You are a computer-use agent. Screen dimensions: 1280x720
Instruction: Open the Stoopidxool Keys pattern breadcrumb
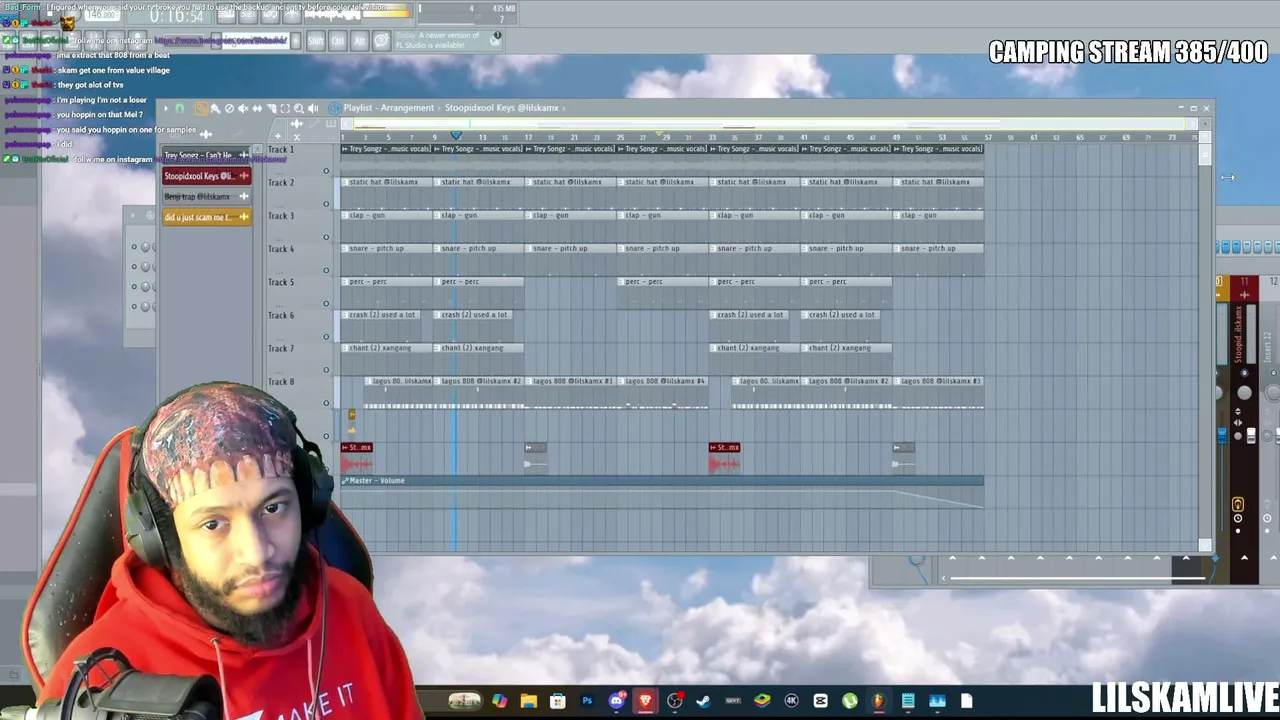click(x=502, y=108)
